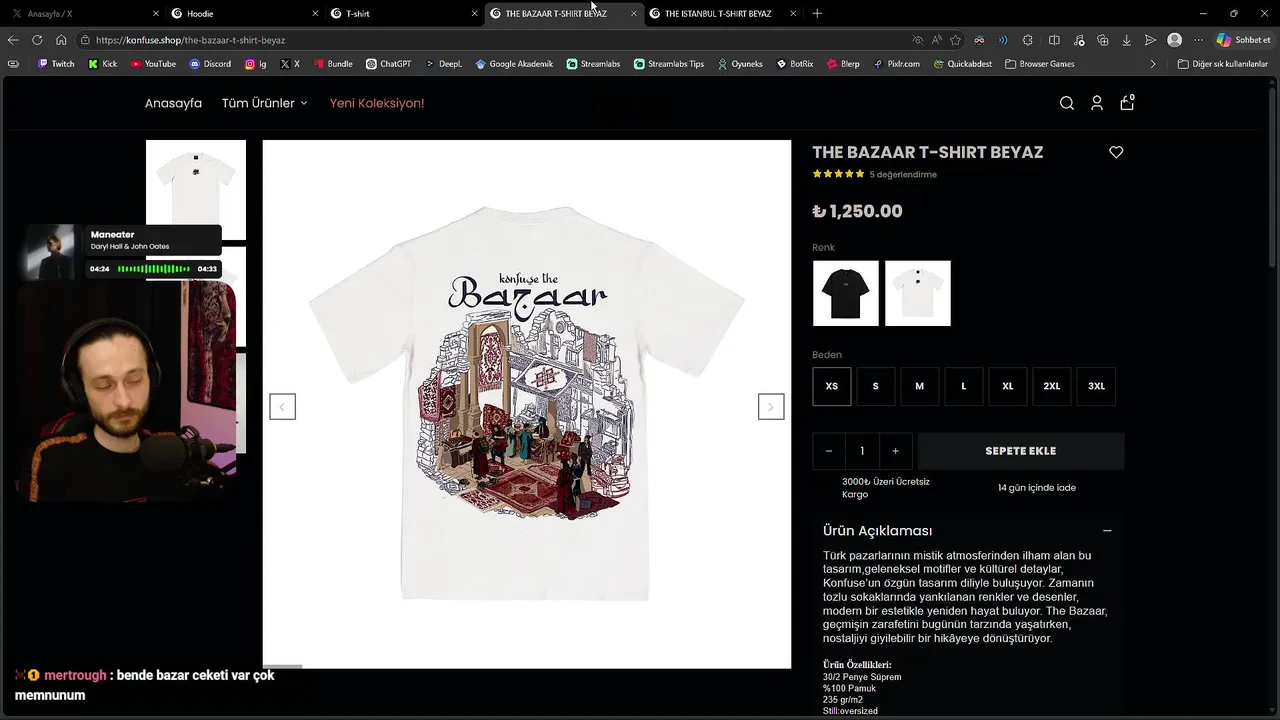
Task: Choose size 3XL option
Action: pos(1096,386)
